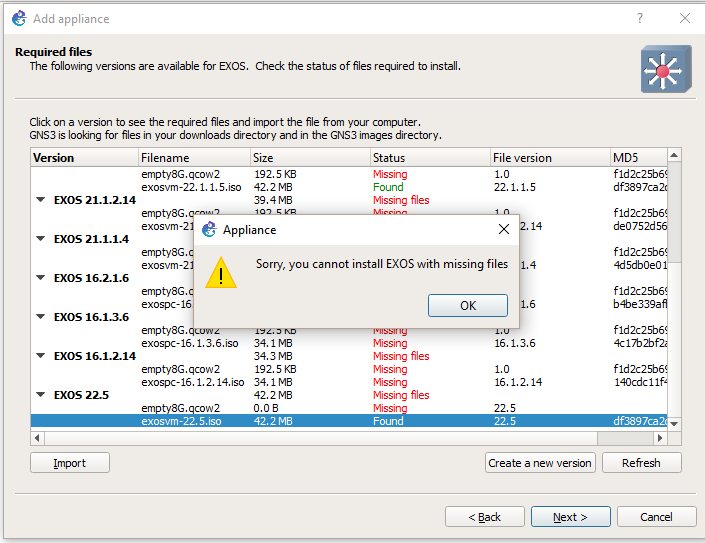Viewport: 705px width, 543px height.
Task: Sort by the Size column header
Action: pos(310,158)
